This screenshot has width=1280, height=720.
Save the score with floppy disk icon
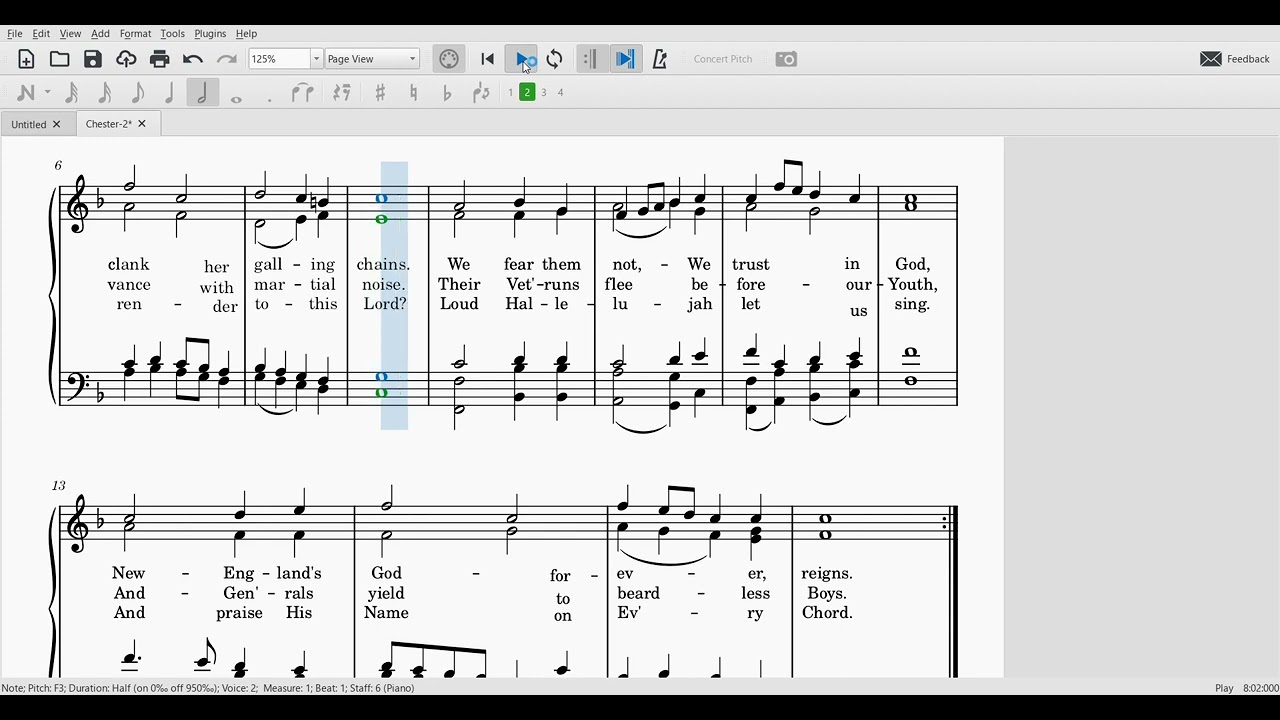tap(93, 59)
